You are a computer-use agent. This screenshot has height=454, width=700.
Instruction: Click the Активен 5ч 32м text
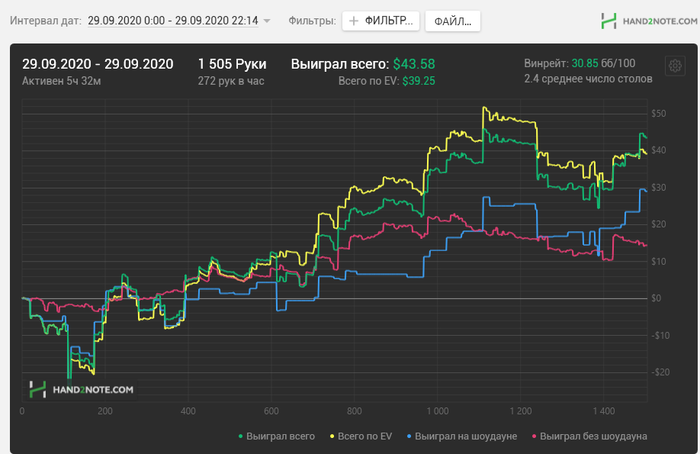tap(62, 81)
